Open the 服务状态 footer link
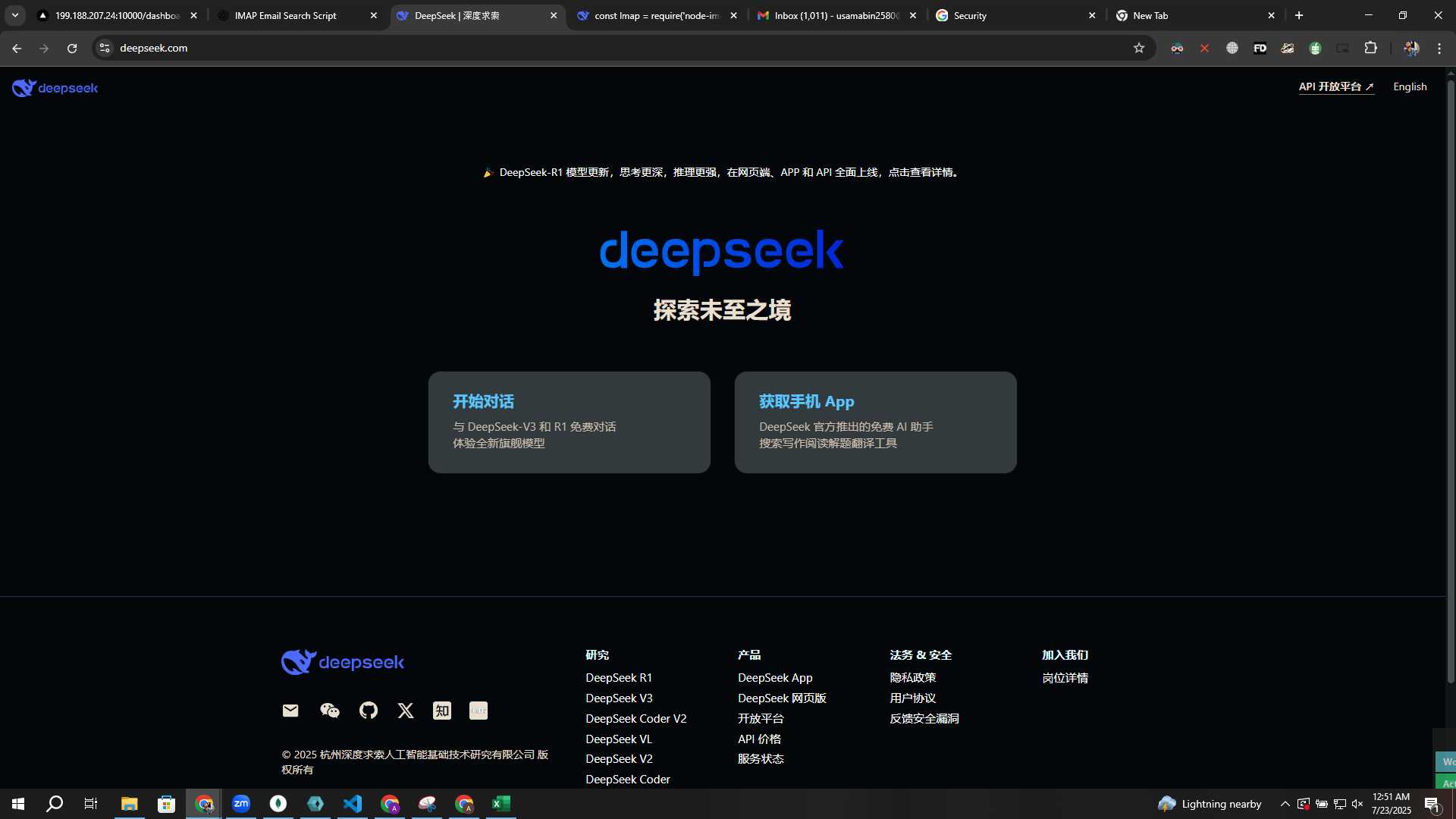The image size is (1456, 819). click(x=761, y=759)
